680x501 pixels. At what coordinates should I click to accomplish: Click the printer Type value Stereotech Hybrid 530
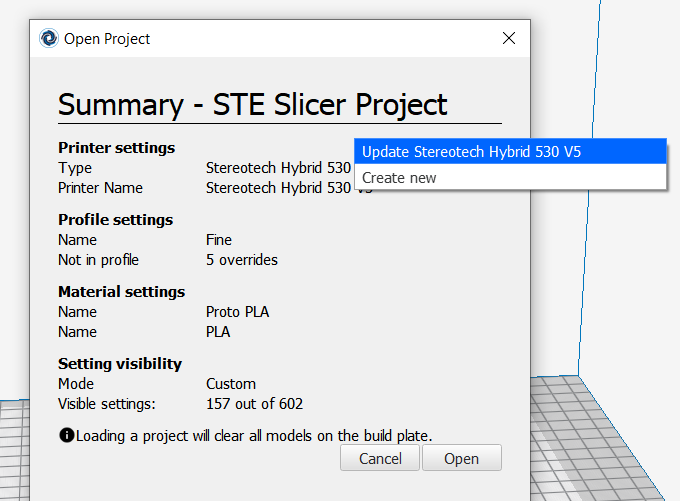point(278,168)
